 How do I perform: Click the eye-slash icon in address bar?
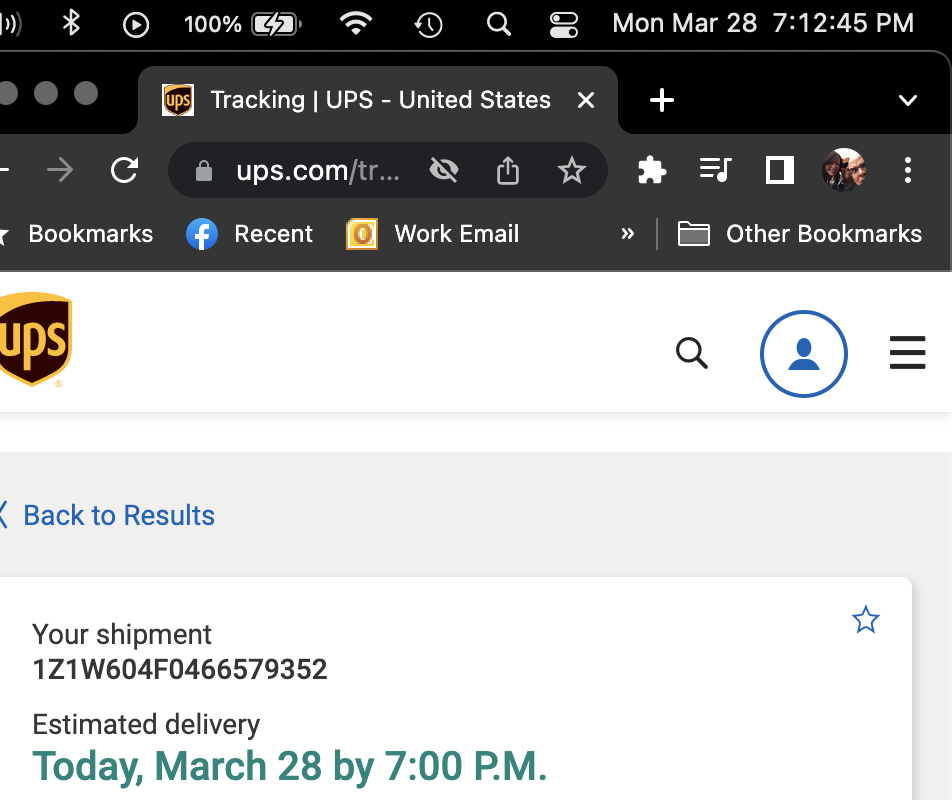(443, 171)
